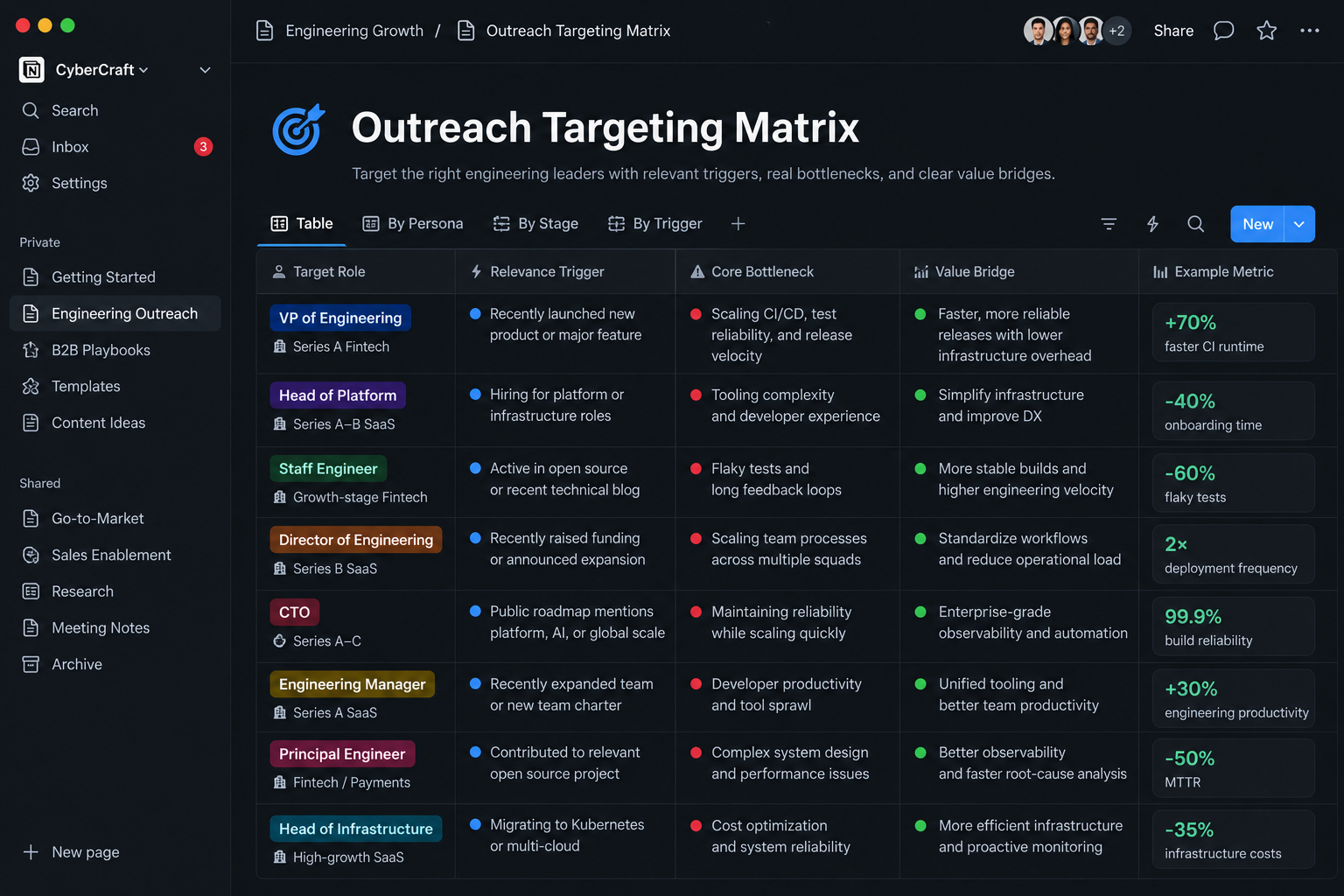Open the Engineering Outreach sidebar page
The image size is (1344, 896).
[x=115, y=313]
